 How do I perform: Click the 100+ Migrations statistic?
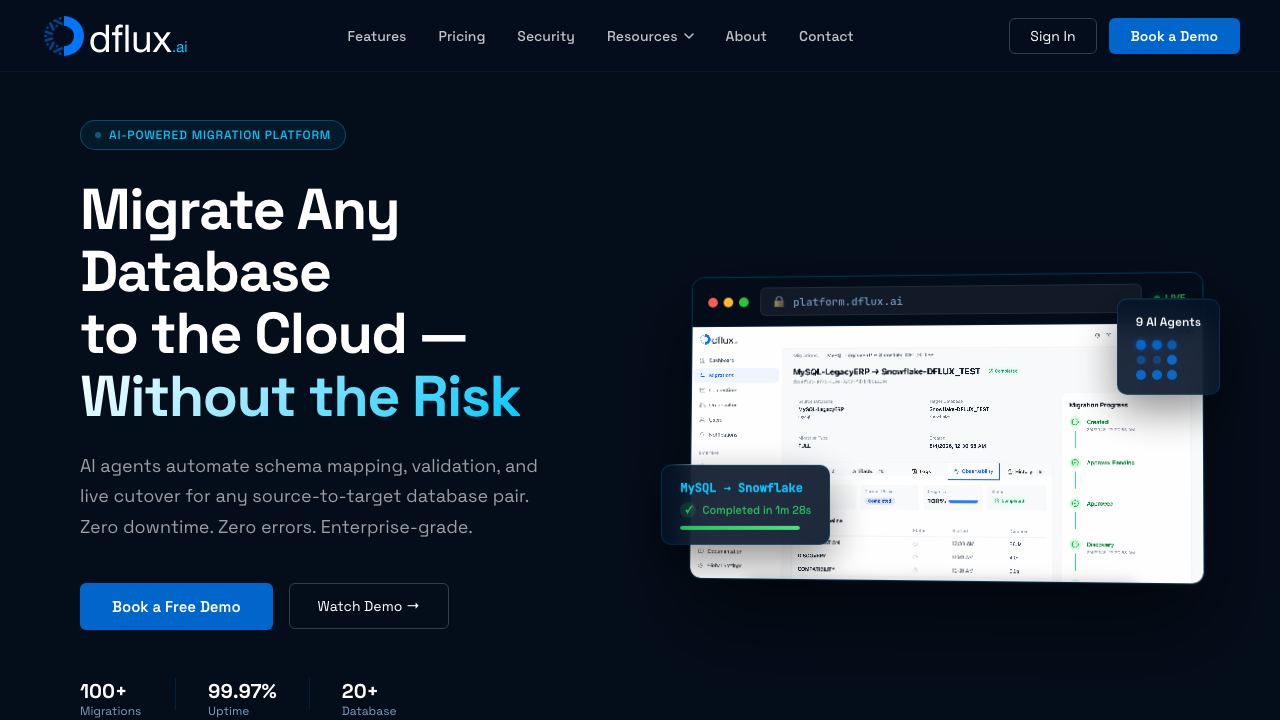coord(110,699)
